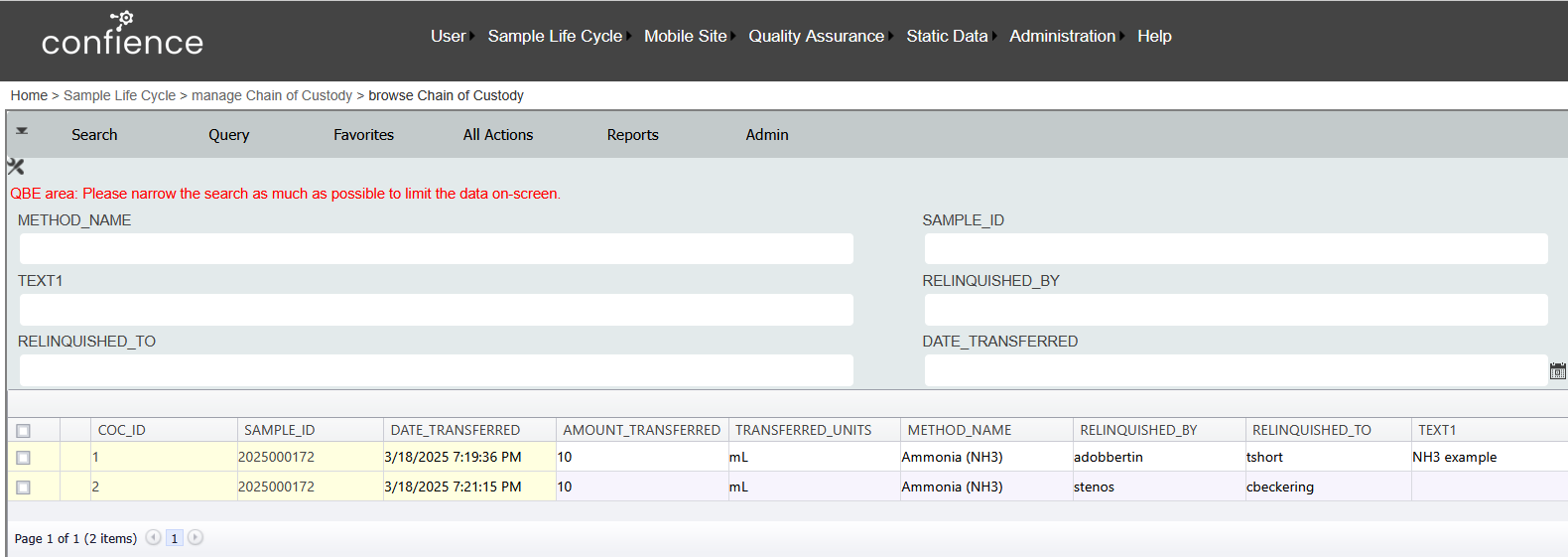Viewport: 1568px width, 557px height.
Task: Sort by AMOUNT_TRANSFERRED column header
Action: pos(641,430)
